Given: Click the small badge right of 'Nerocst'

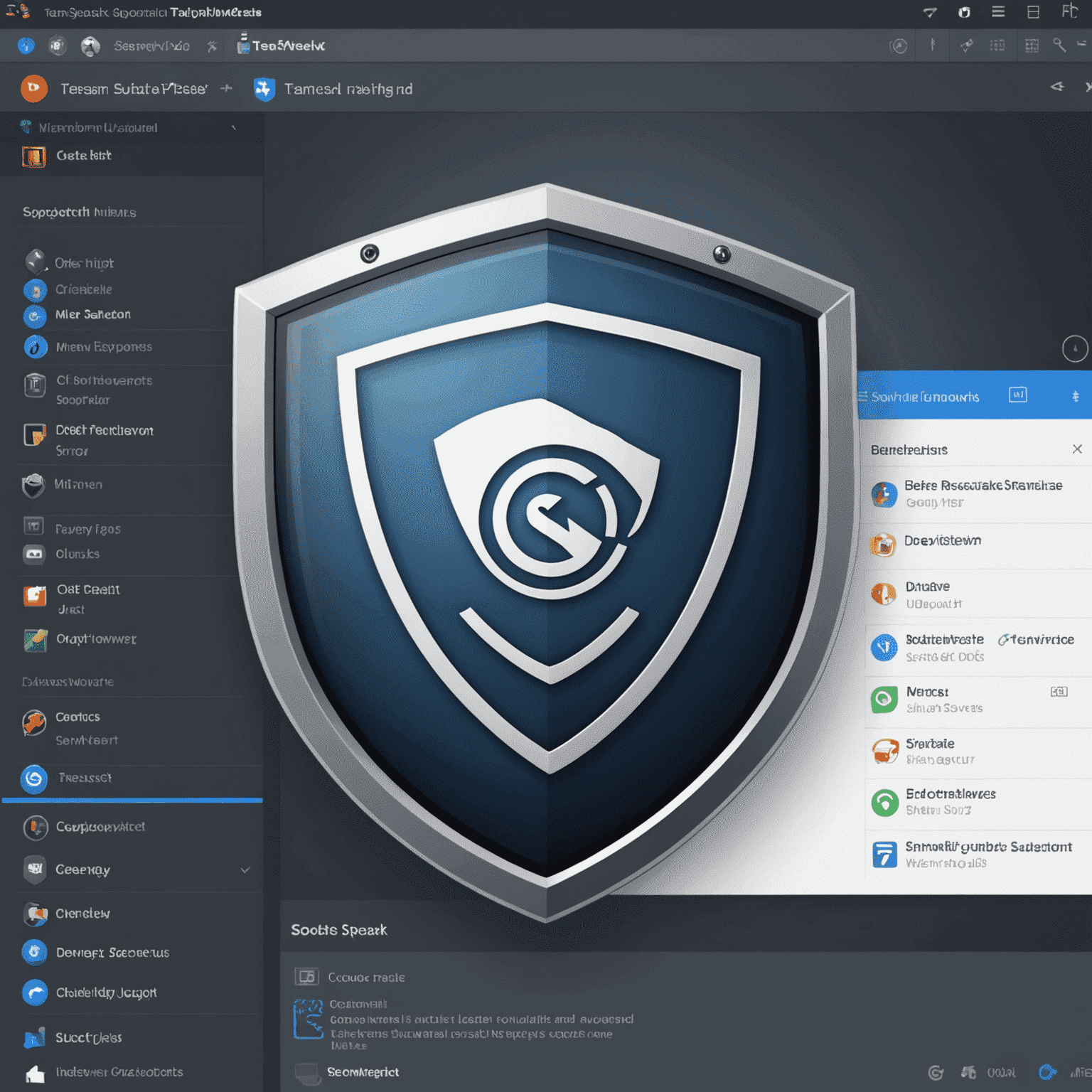Looking at the screenshot, I should pos(1059,692).
